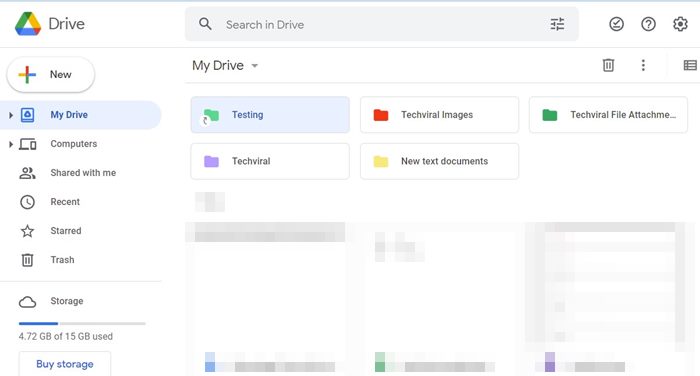Click the New button

coord(50,75)
